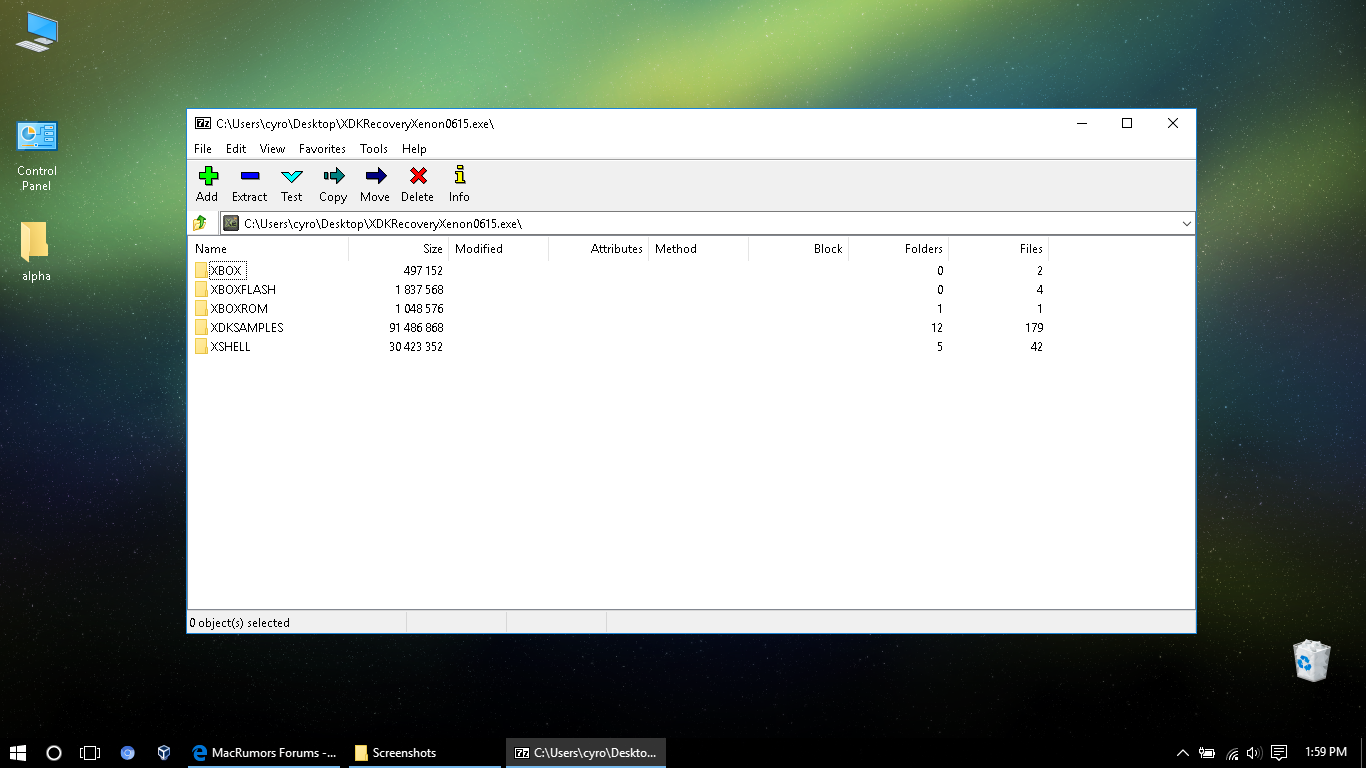
Task: Select the XDKSAMPLES folder icon
Action: pyautogui.click(x=202, y=327)
